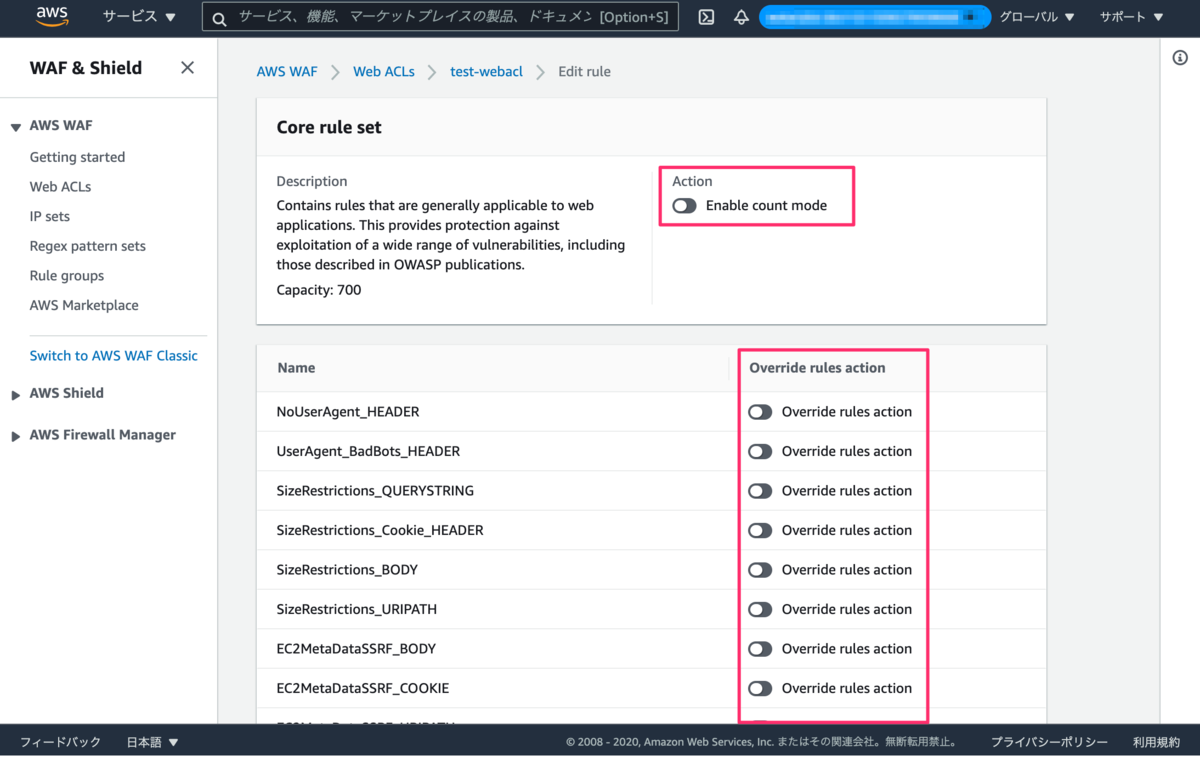Click Web ACLs breadcrumb link
This screenshot has width=1200, height=778.
[x=384, y=72]
